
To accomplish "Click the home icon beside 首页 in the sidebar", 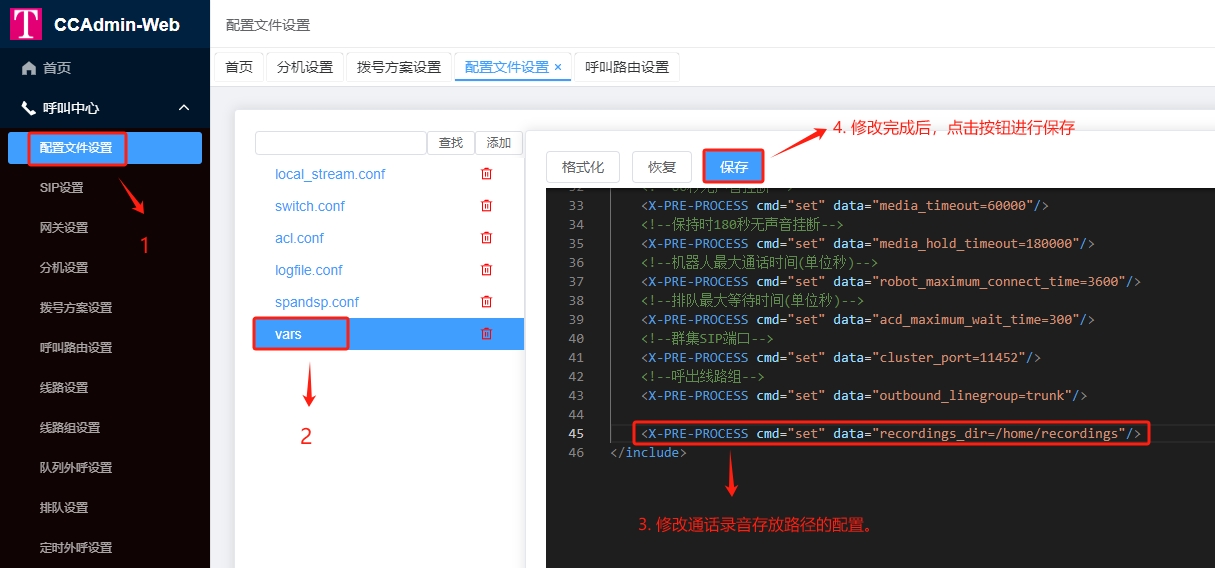I will tap(29, 68).
